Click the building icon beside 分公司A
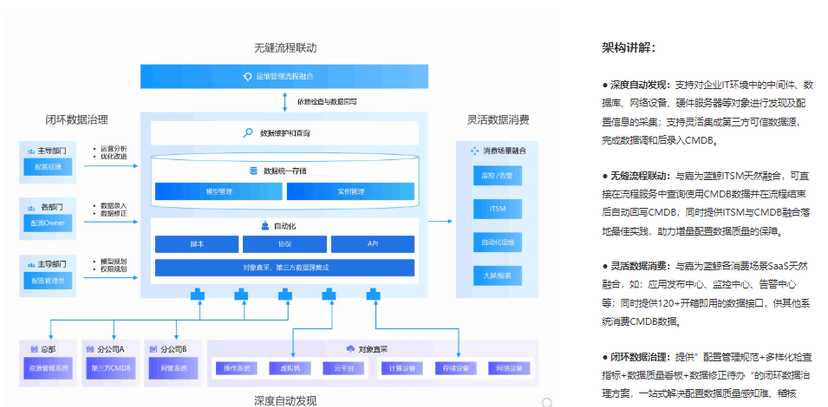This screenshot has height=407, width=828. click(91, 349)
